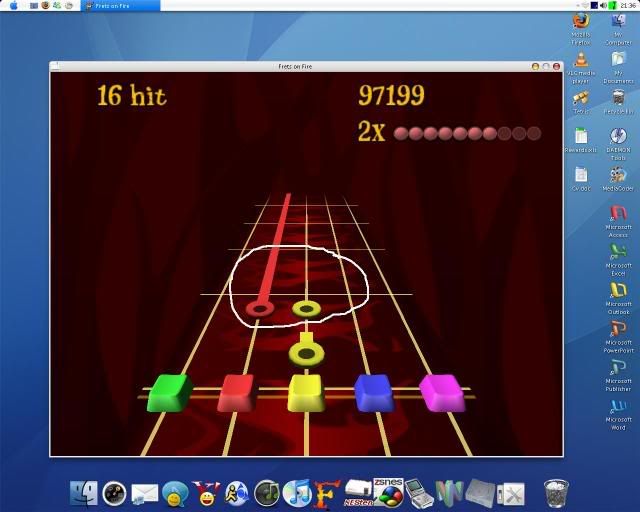Open Nintendo 64 emulator dock icon

click(x=449, y=493)
